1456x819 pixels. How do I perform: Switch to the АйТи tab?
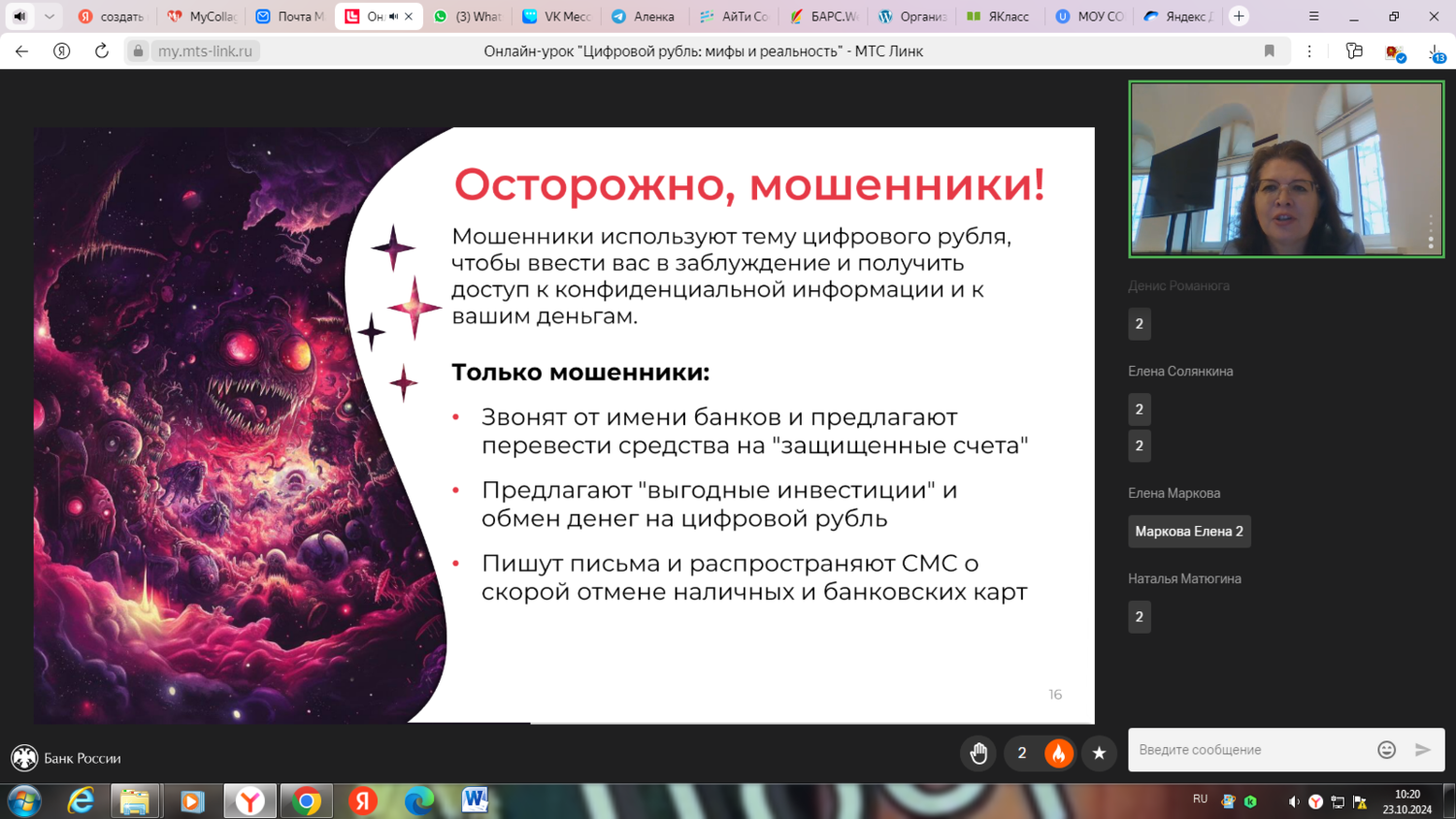pos(734,16)
